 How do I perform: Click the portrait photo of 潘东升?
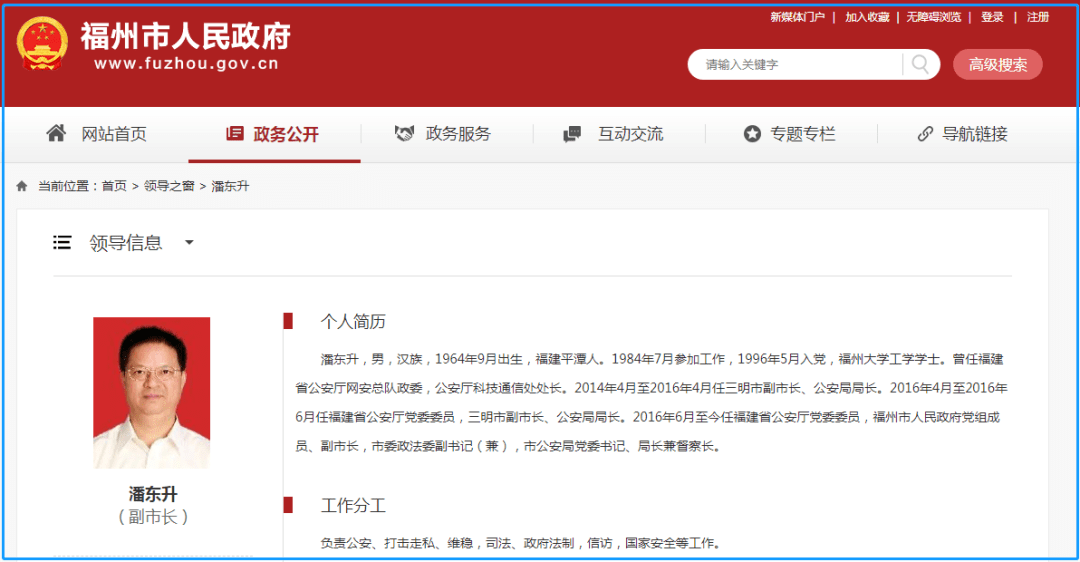(152, 393)
